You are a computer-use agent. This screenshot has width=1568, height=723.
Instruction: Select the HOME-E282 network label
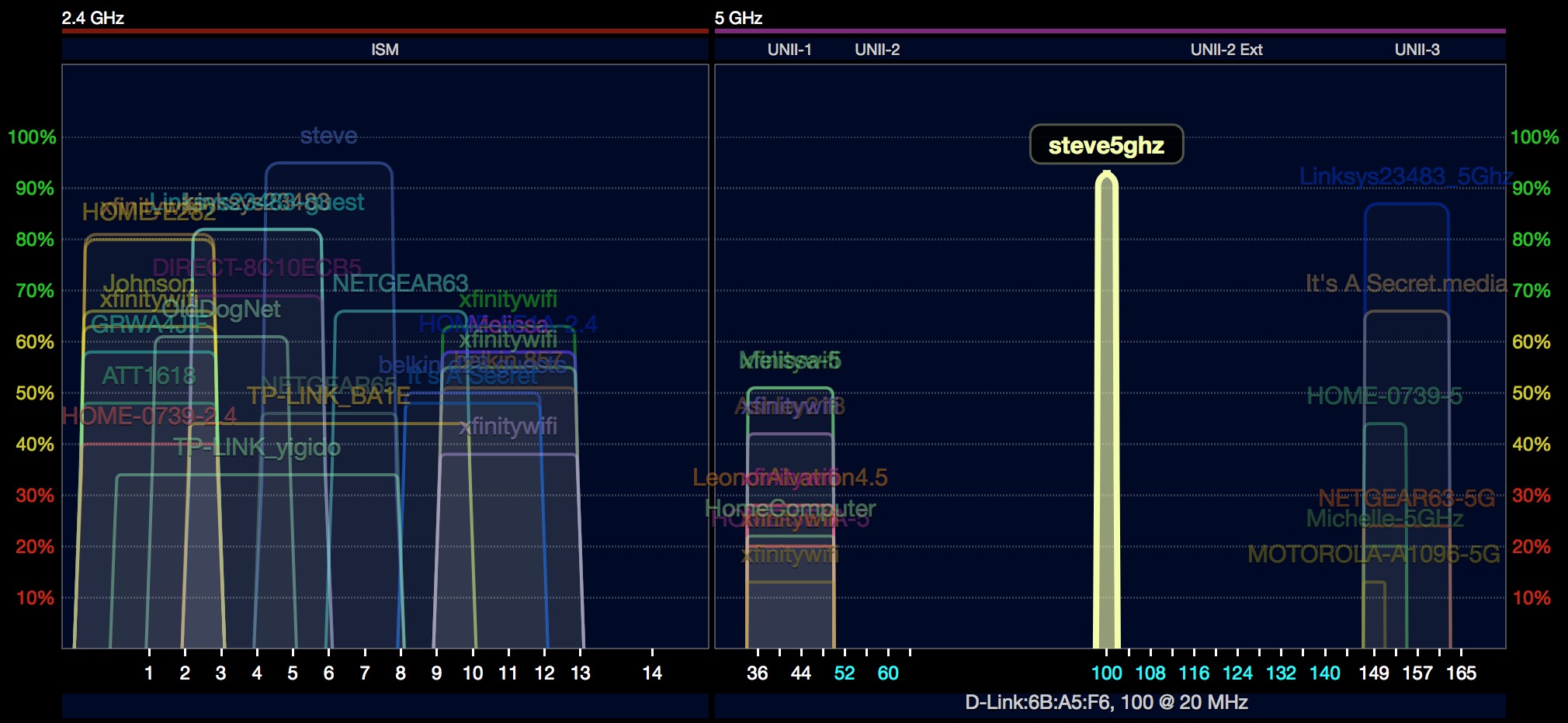tap(149, 212)
